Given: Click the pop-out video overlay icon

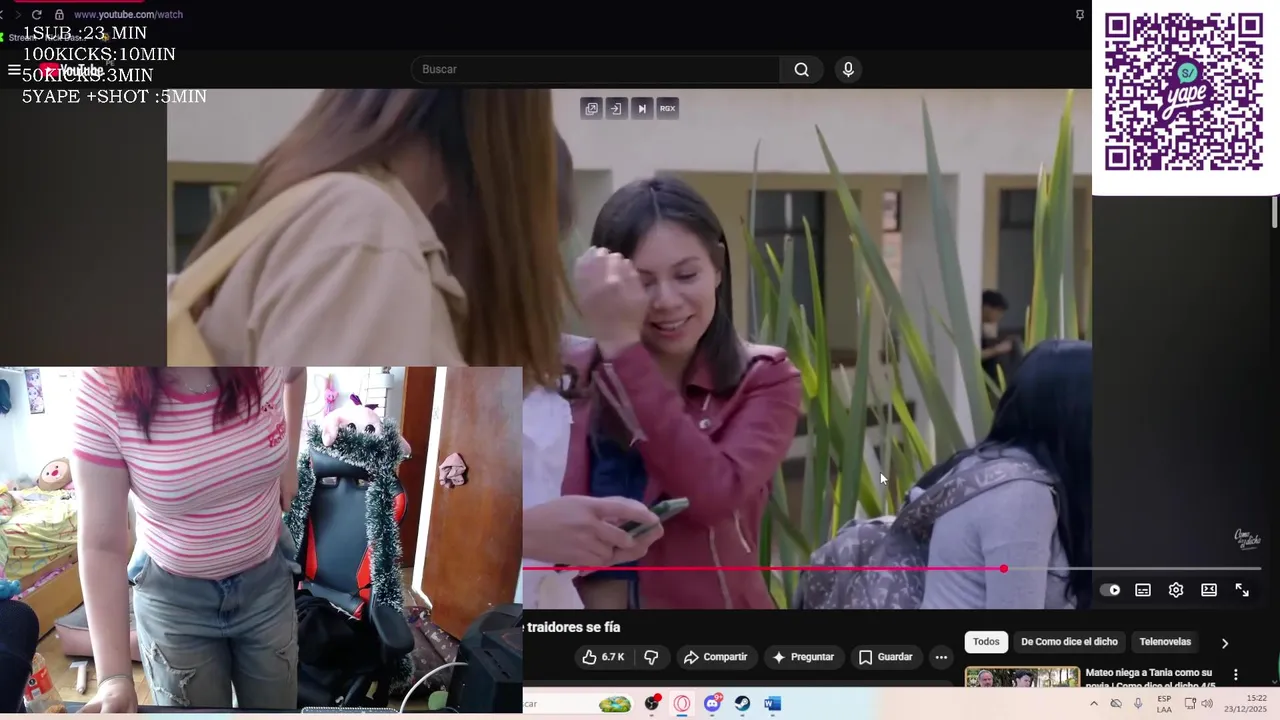Looking at the screenshot, I should tap(592, 108).
